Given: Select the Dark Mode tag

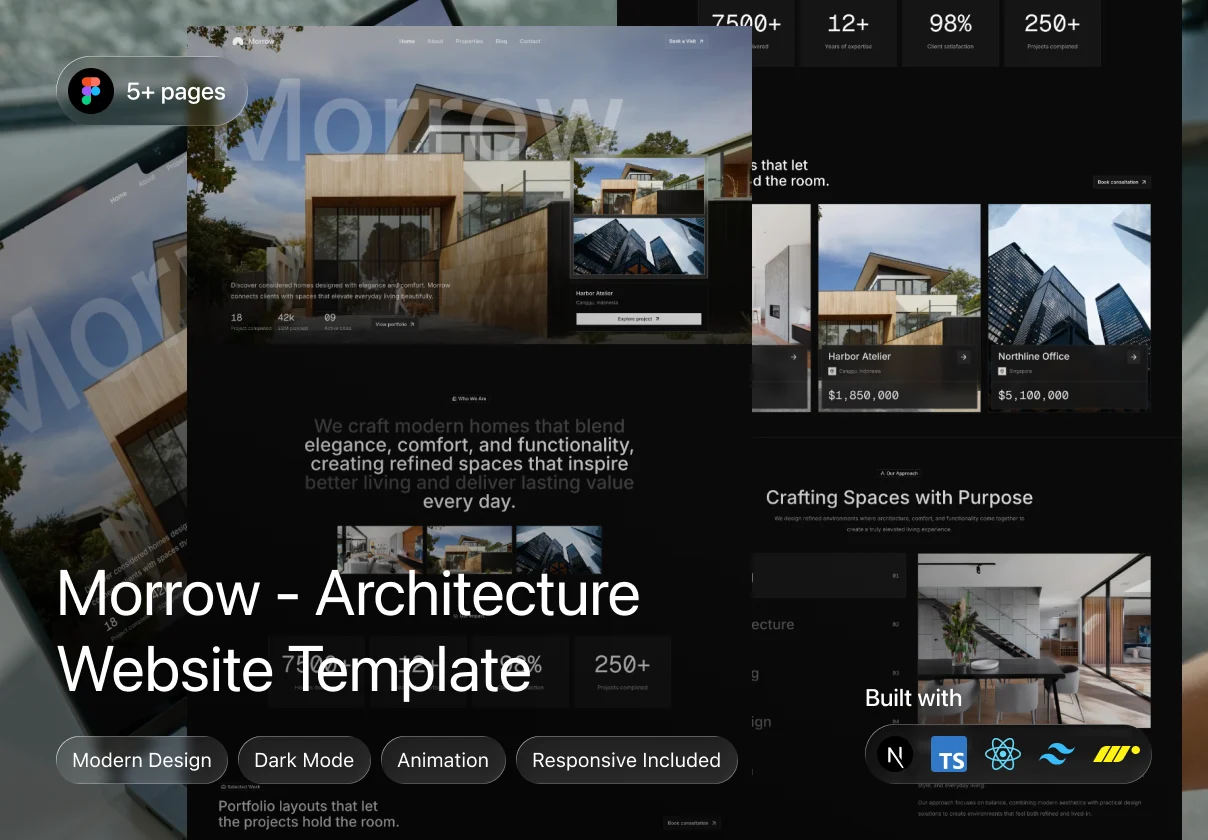Looking at the screenshot, I should 304,760.
